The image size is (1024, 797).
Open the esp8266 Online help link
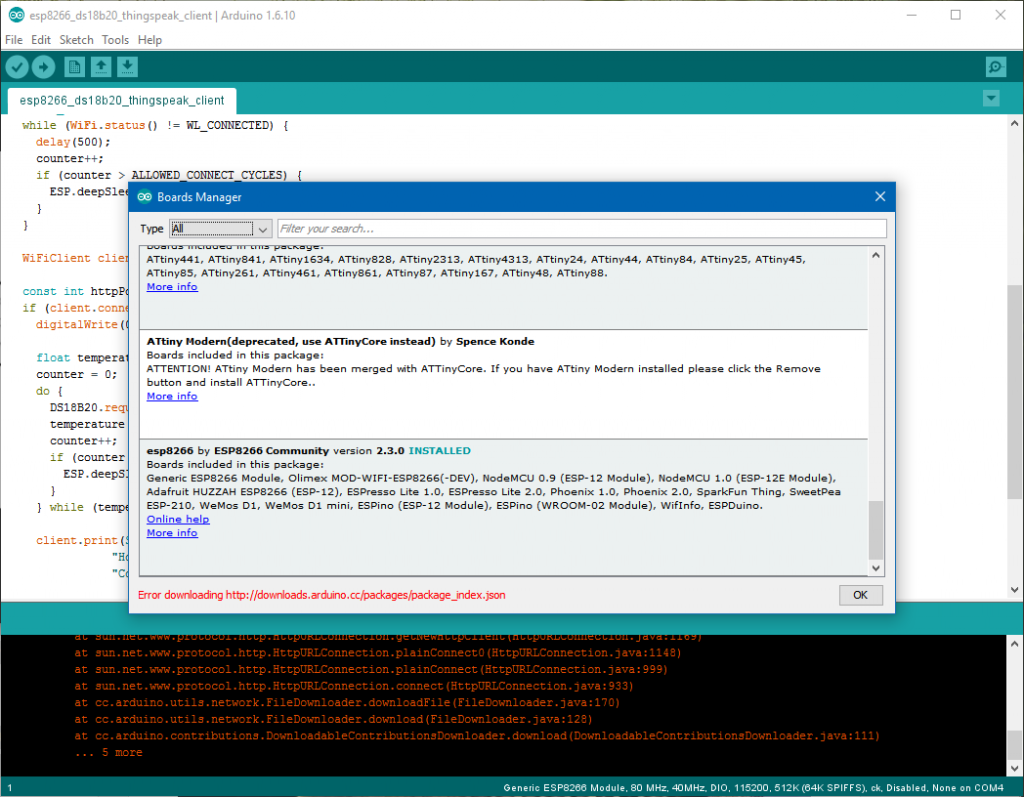click(x=177, y=520)
